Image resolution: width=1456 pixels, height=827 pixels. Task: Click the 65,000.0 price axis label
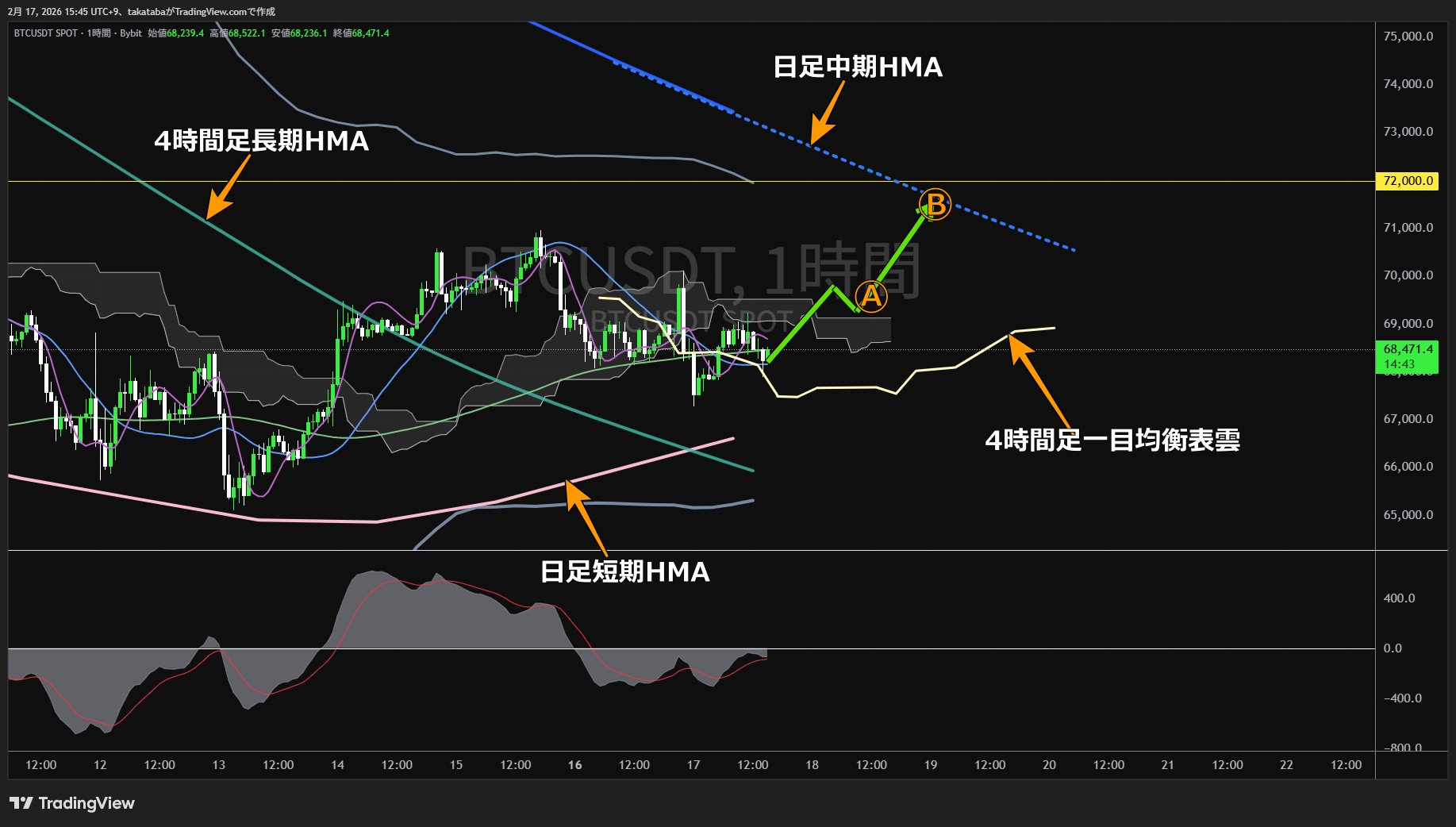tap(1408, 515)
